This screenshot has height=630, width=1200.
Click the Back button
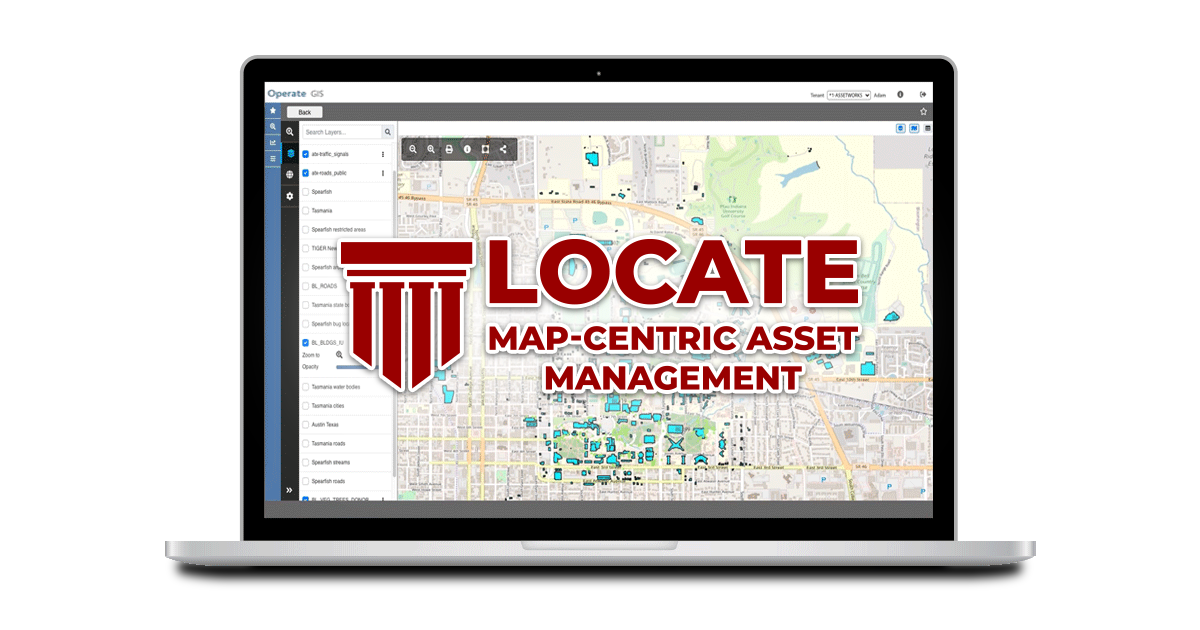pyautogui.click(x=303, y=111)
